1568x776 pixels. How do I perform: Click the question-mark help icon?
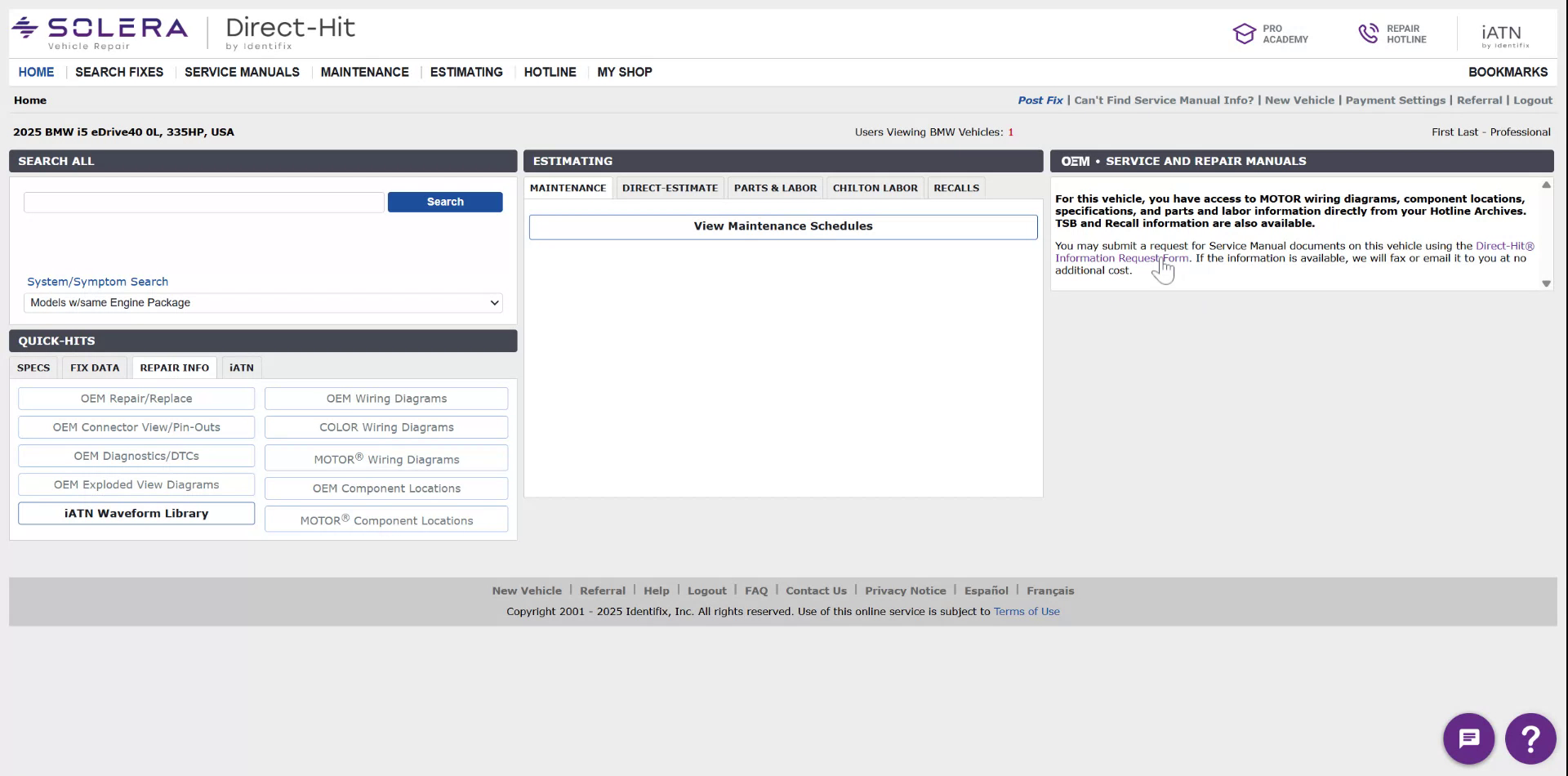coord(1530,738)
